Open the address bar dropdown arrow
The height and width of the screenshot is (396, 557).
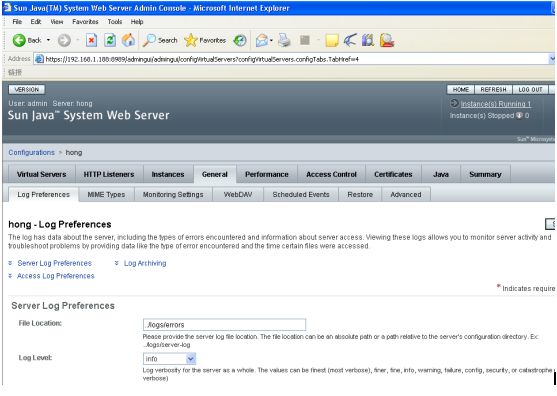click(x=552, y=59)
